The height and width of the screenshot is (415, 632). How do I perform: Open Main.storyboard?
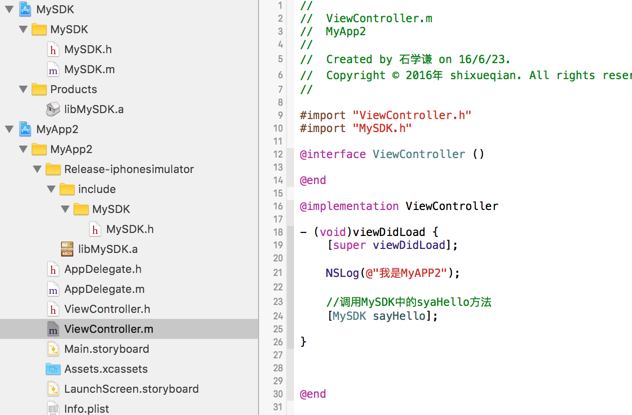pyautogui.click(x=107, y=349)
